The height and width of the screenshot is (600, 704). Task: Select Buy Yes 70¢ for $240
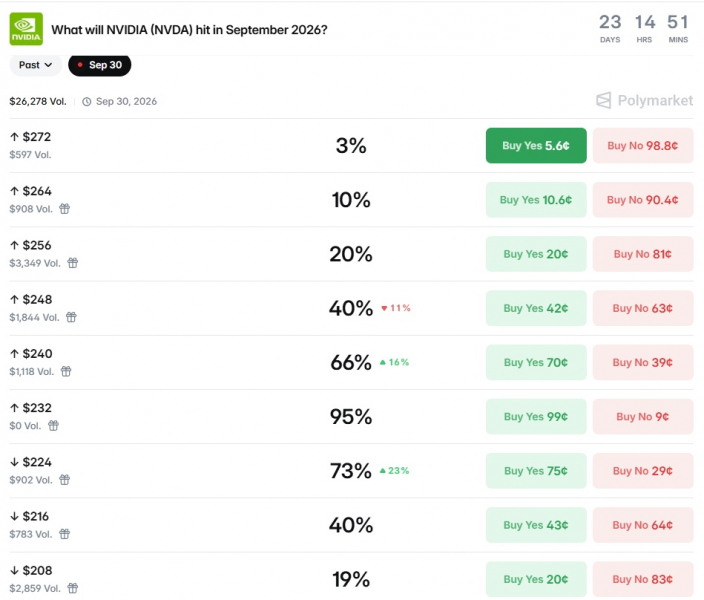click(536, 362)
